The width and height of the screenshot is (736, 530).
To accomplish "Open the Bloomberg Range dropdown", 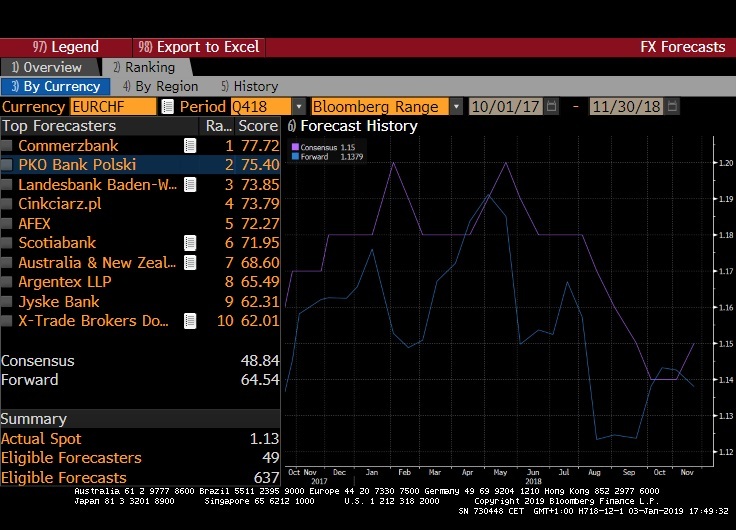I will (456, 107).
